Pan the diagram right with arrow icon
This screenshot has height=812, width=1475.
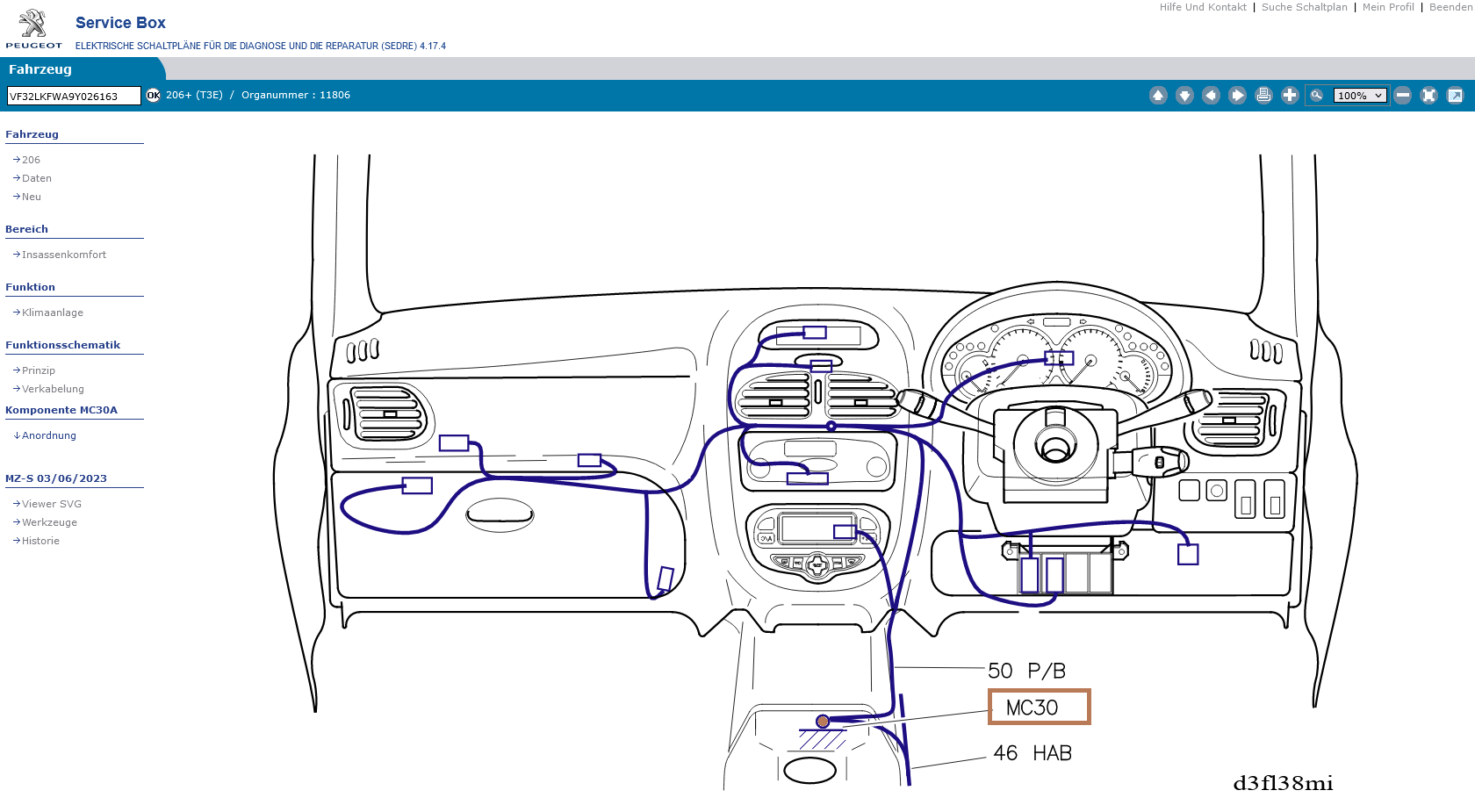[x=1237, y=96]
